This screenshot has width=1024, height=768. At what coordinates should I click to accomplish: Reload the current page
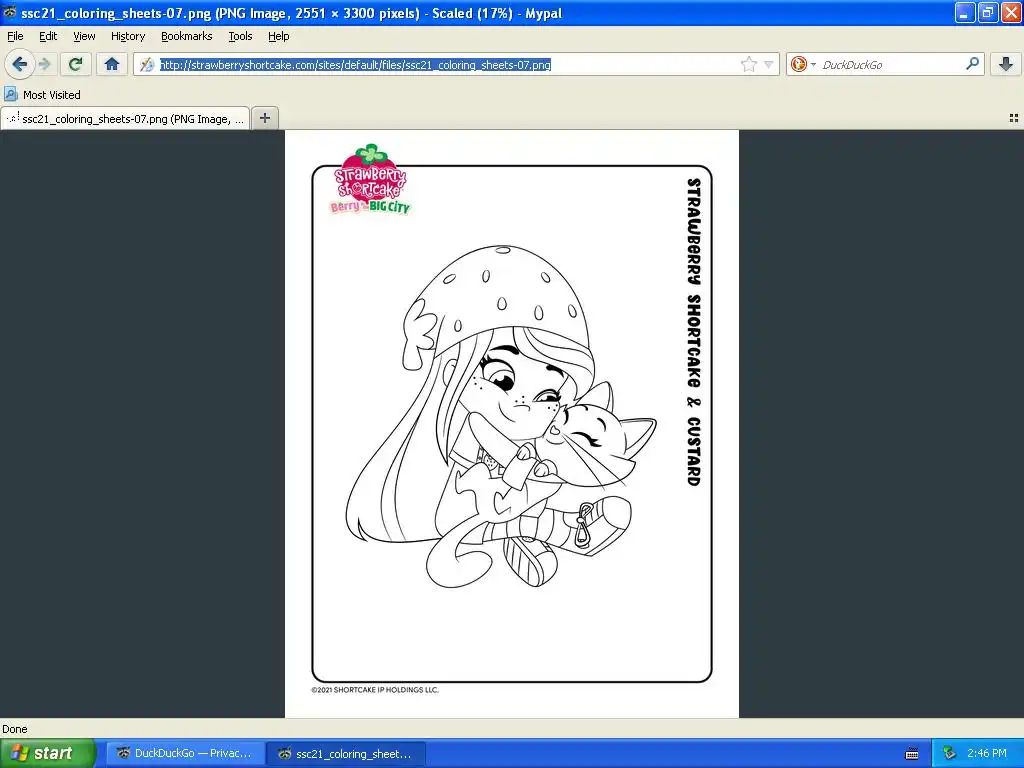tap(75, 64)
